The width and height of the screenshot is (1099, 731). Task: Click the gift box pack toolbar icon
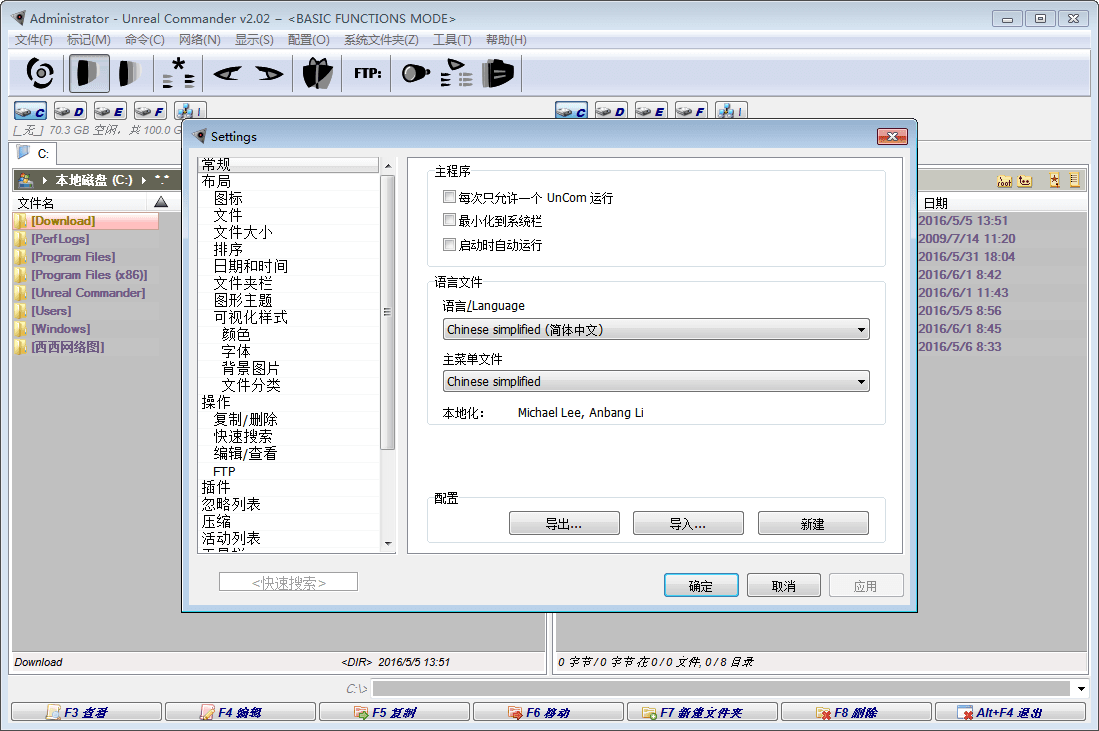(x=318, y=73)
